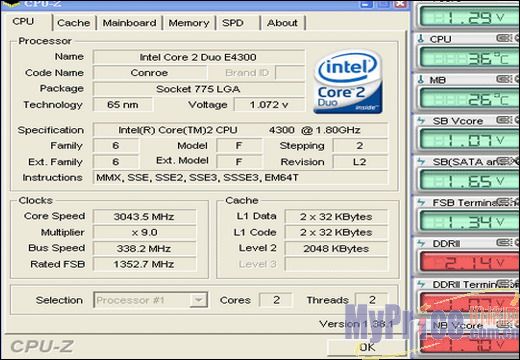Click the bolt icon beside DDRII Termination

421,284
